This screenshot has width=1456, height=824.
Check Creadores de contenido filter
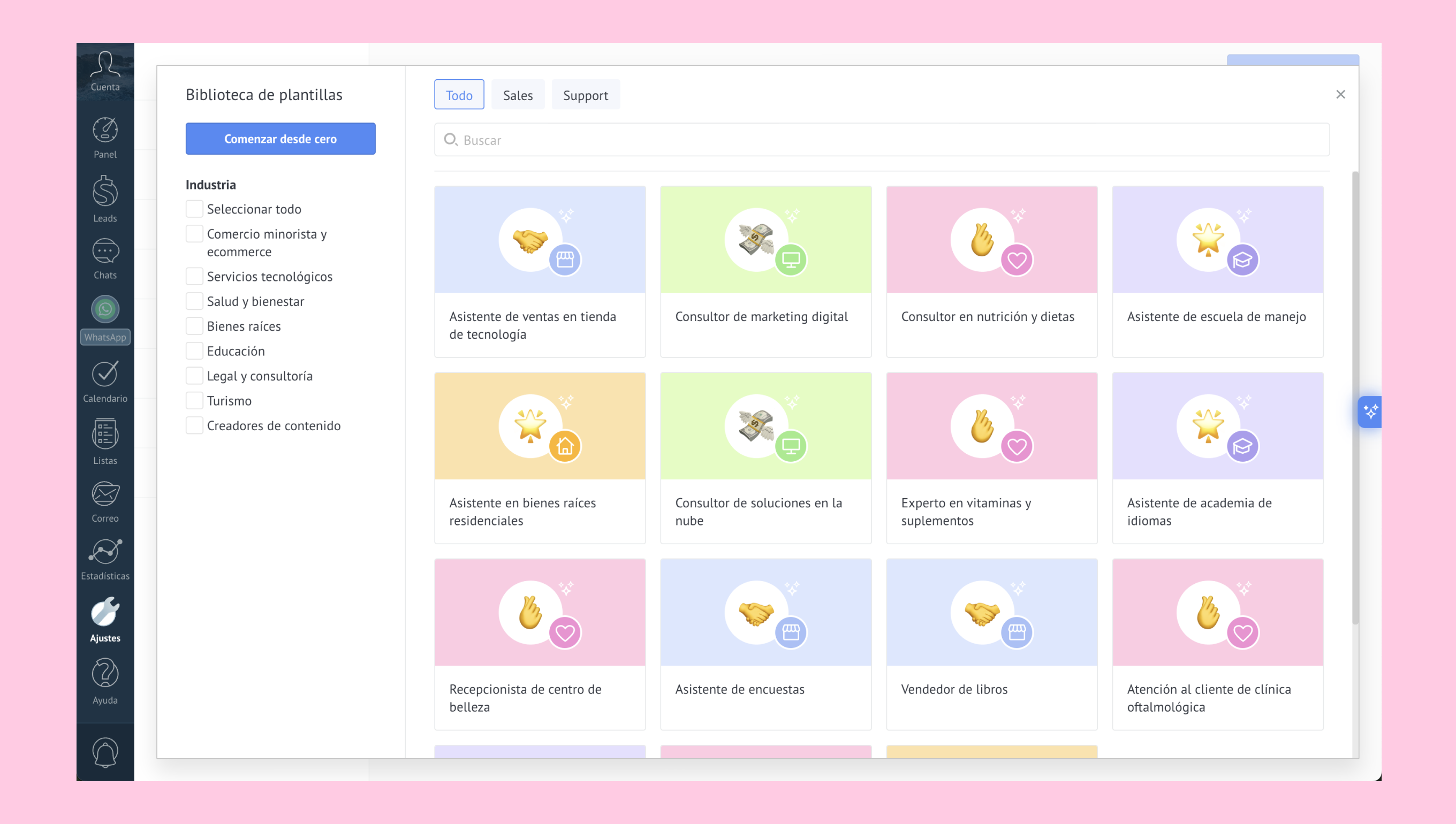click(x=194, y=425)
